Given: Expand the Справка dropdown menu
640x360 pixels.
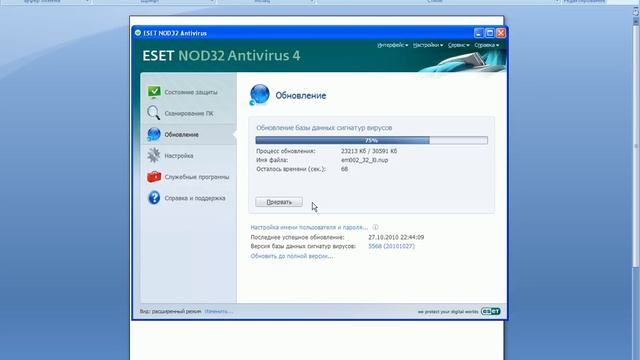Looking at the screenshot, I should pos(487,45).
